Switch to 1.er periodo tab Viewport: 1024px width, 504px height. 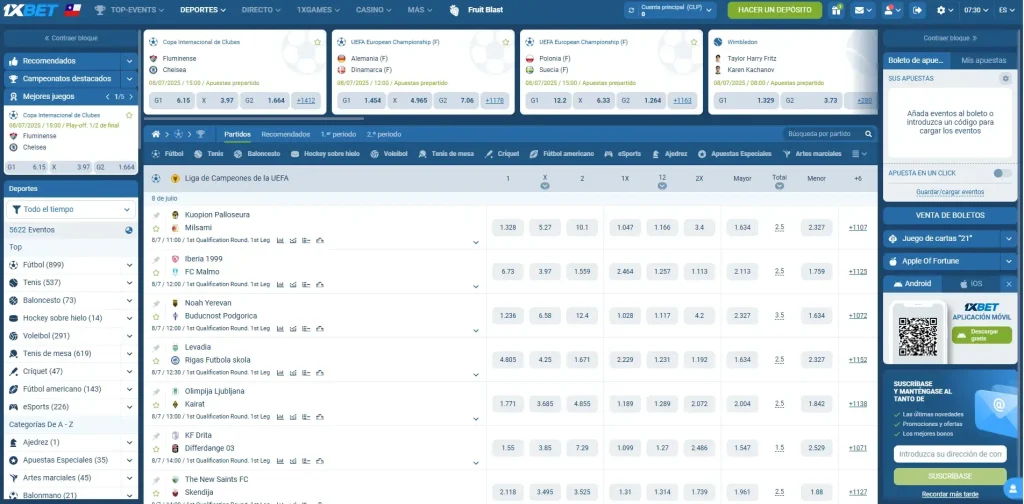pyautogui.click(x=338, y=134)
